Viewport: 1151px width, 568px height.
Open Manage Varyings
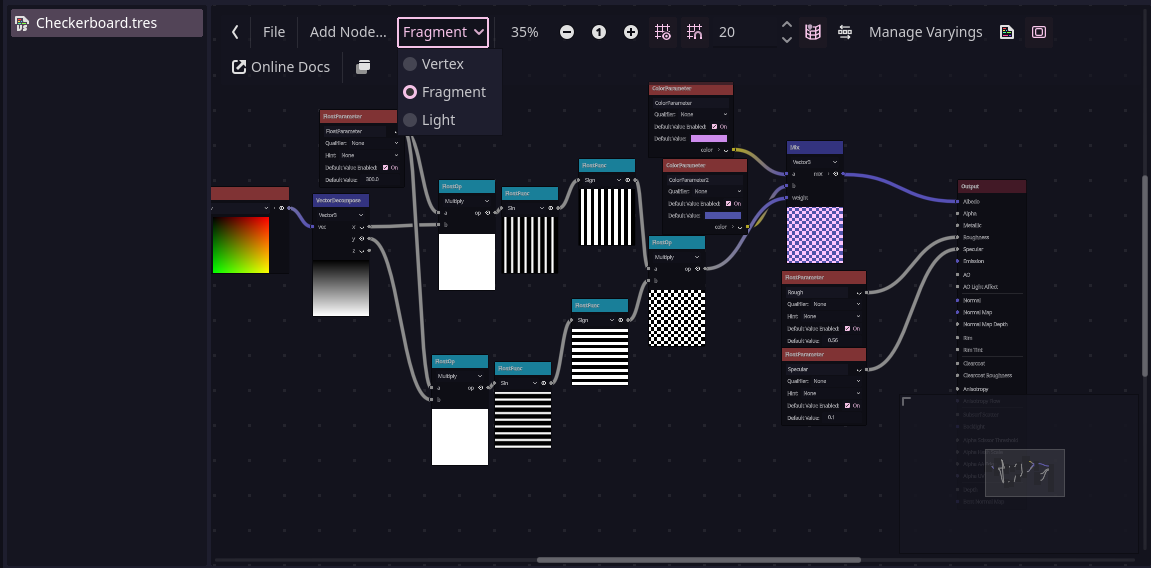pos(925,32)
